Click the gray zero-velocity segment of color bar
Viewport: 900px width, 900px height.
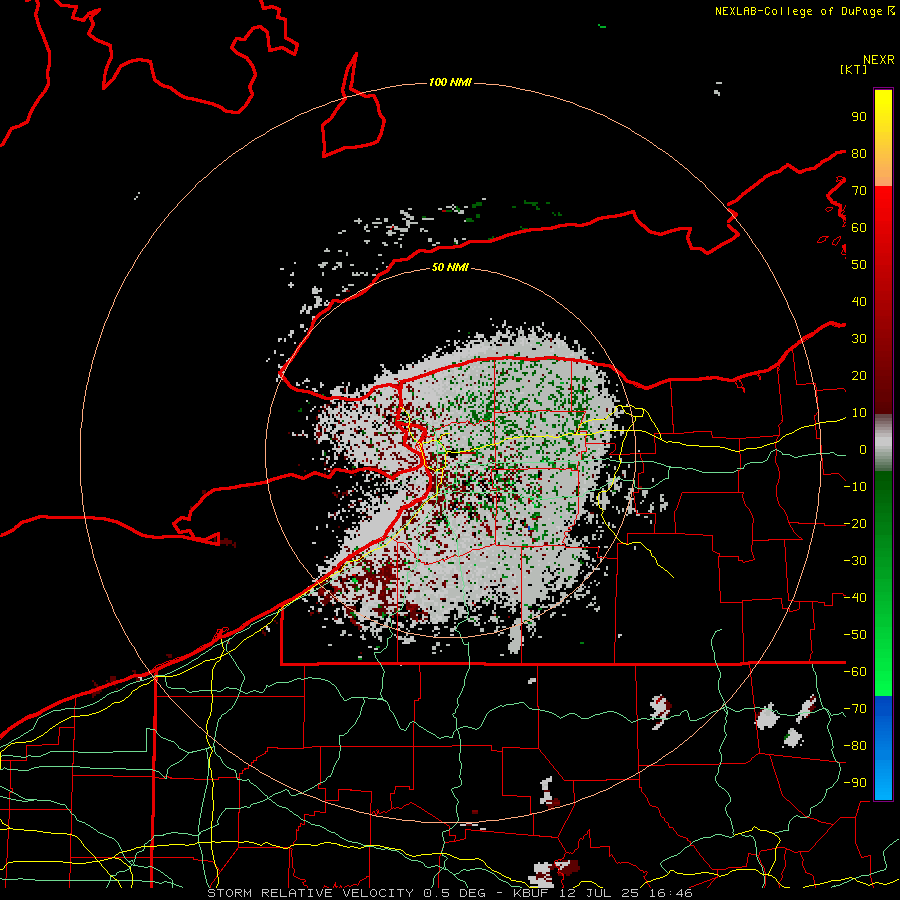tap(883, 443)
